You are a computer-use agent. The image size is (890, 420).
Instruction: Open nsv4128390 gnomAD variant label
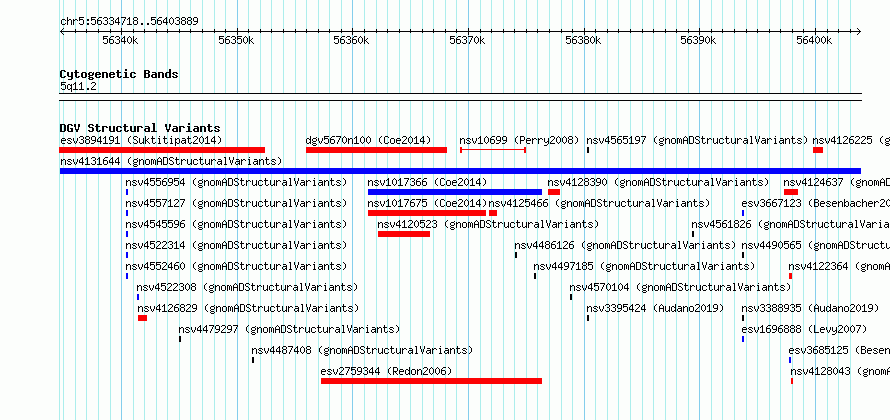tap(658, 182)
